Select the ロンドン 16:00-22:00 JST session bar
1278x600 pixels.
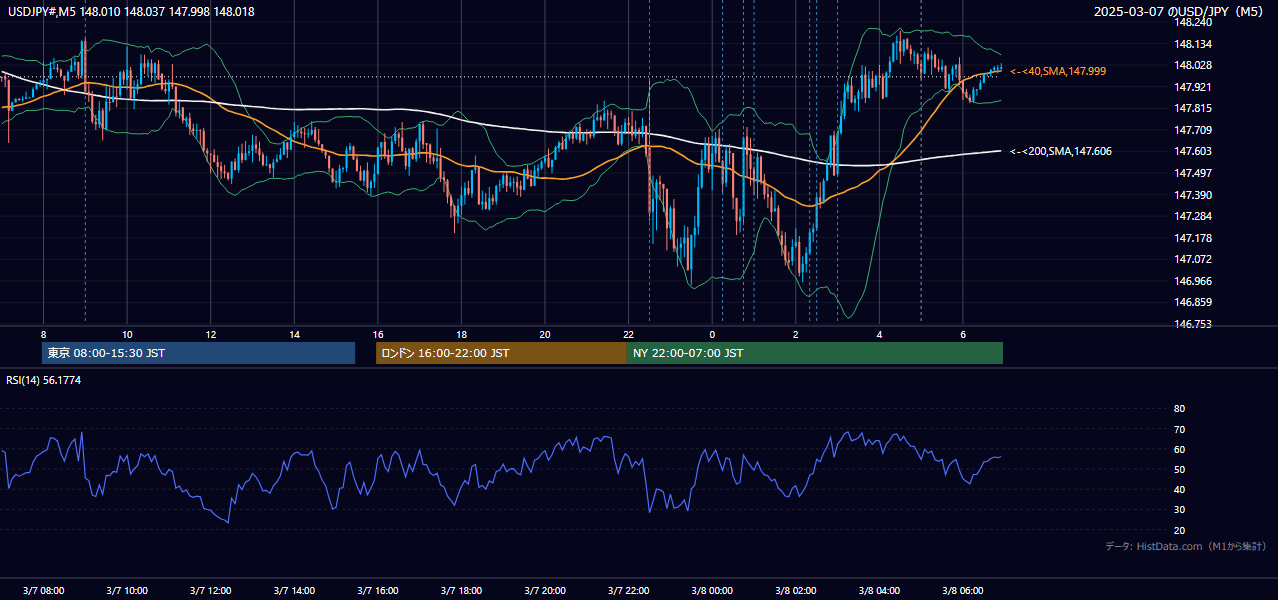(x=501, y=353)
